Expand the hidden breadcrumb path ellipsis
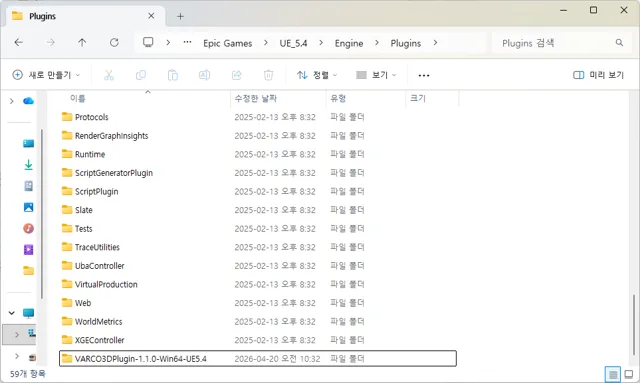This screenshot has width=640, height=383. (x=187, y=42)
